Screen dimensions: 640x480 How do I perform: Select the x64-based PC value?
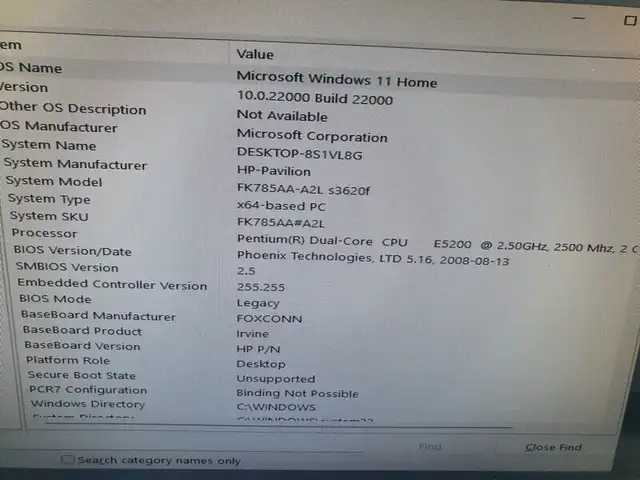point(281,206)
